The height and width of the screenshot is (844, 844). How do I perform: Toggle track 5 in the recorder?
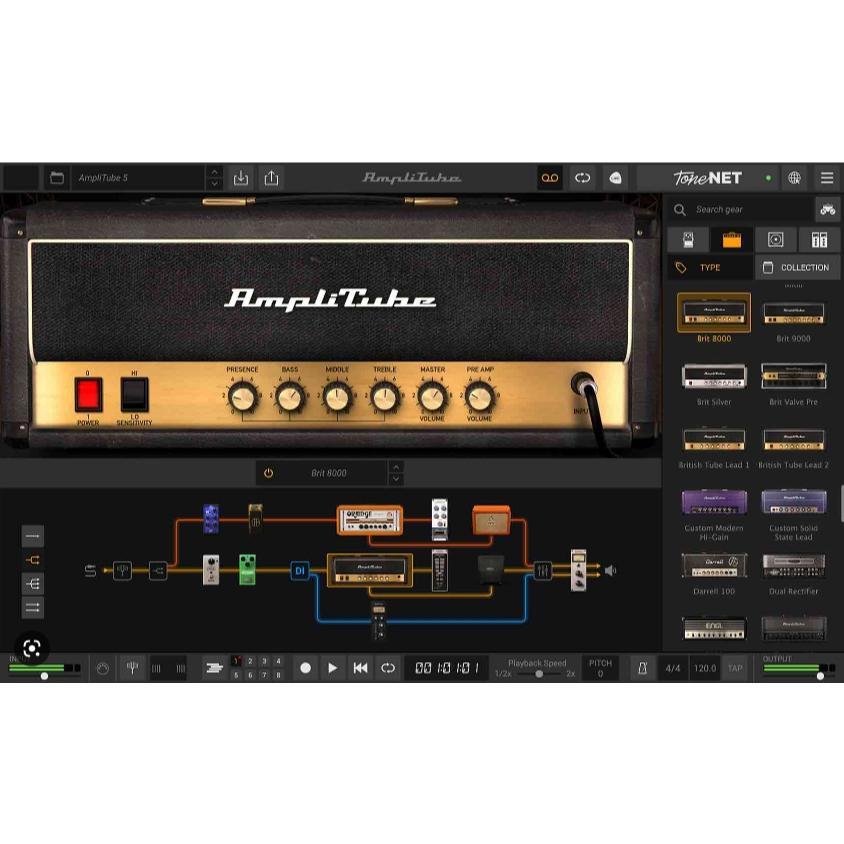point(236,674)
